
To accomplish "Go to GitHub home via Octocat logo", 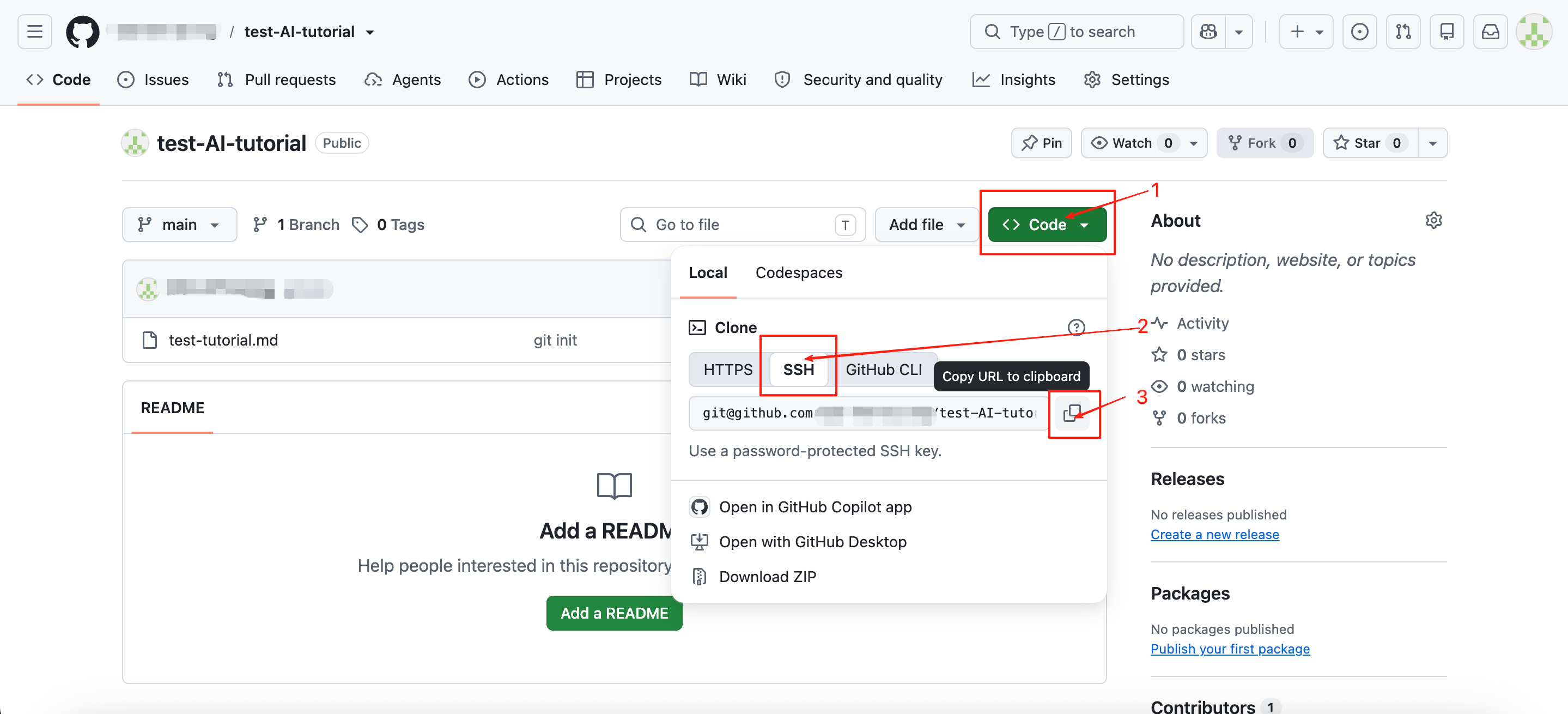I will point(82,32).
